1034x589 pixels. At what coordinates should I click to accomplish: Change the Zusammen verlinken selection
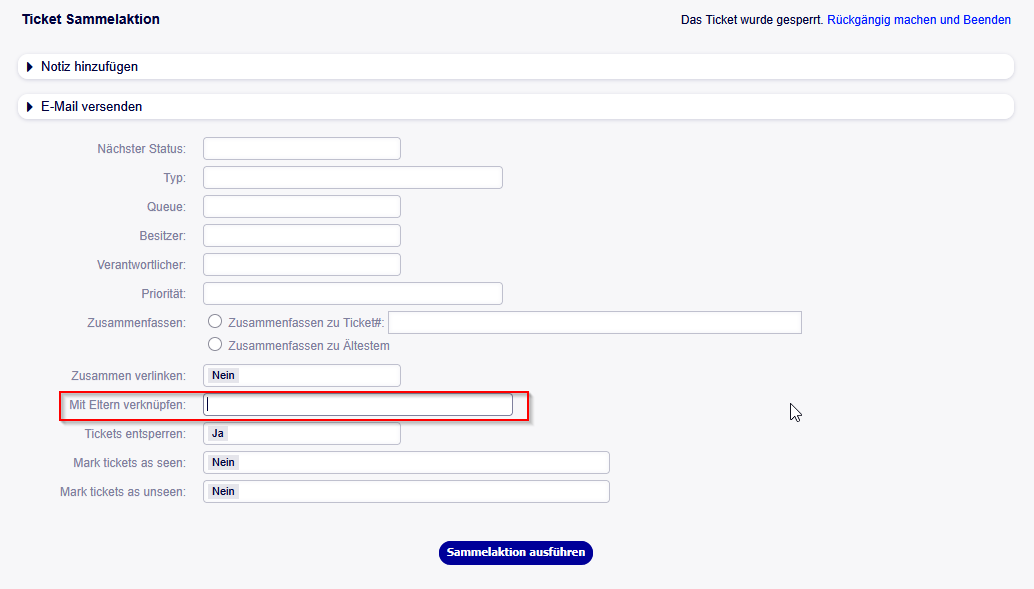(x=301, y=376)
